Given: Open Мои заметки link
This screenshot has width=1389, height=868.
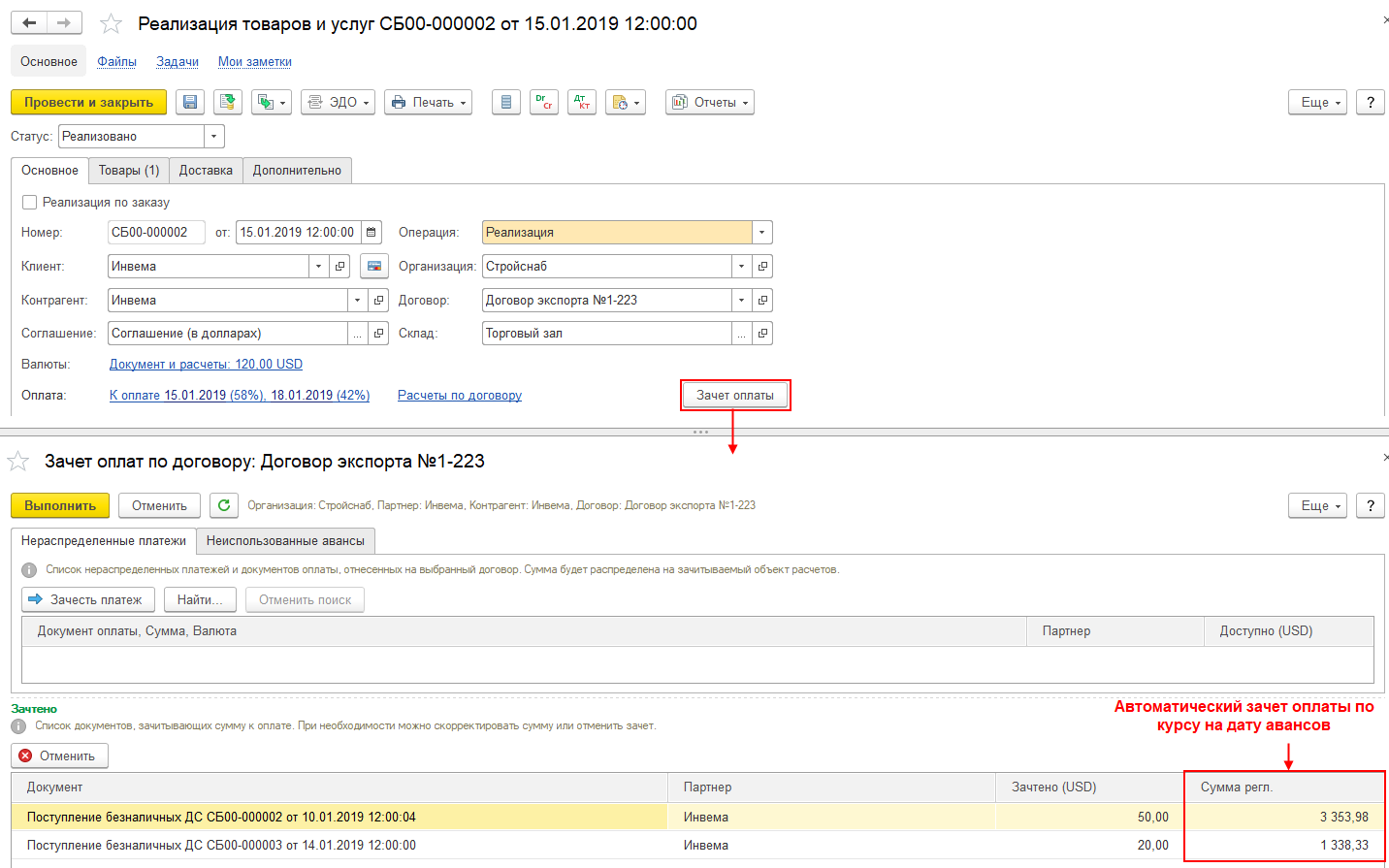Looking at the screenshot, I should (x=255, y=61).
